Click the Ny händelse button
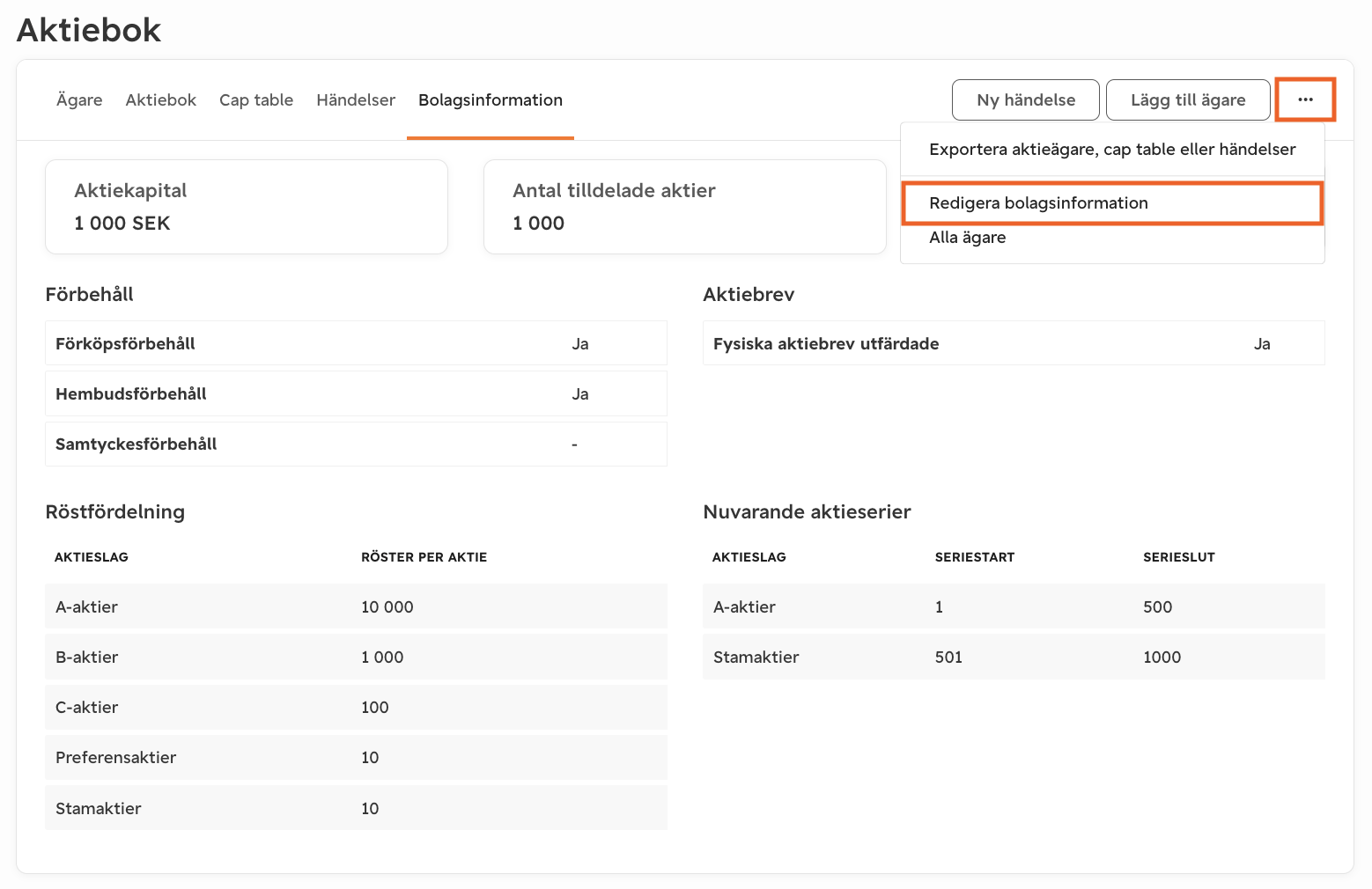 pyautogui.click(x=1026, y=99)
